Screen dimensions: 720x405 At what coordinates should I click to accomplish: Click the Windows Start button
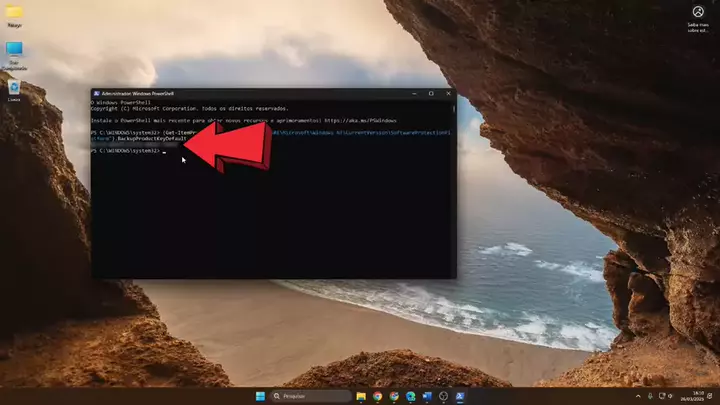click(260, 396)
